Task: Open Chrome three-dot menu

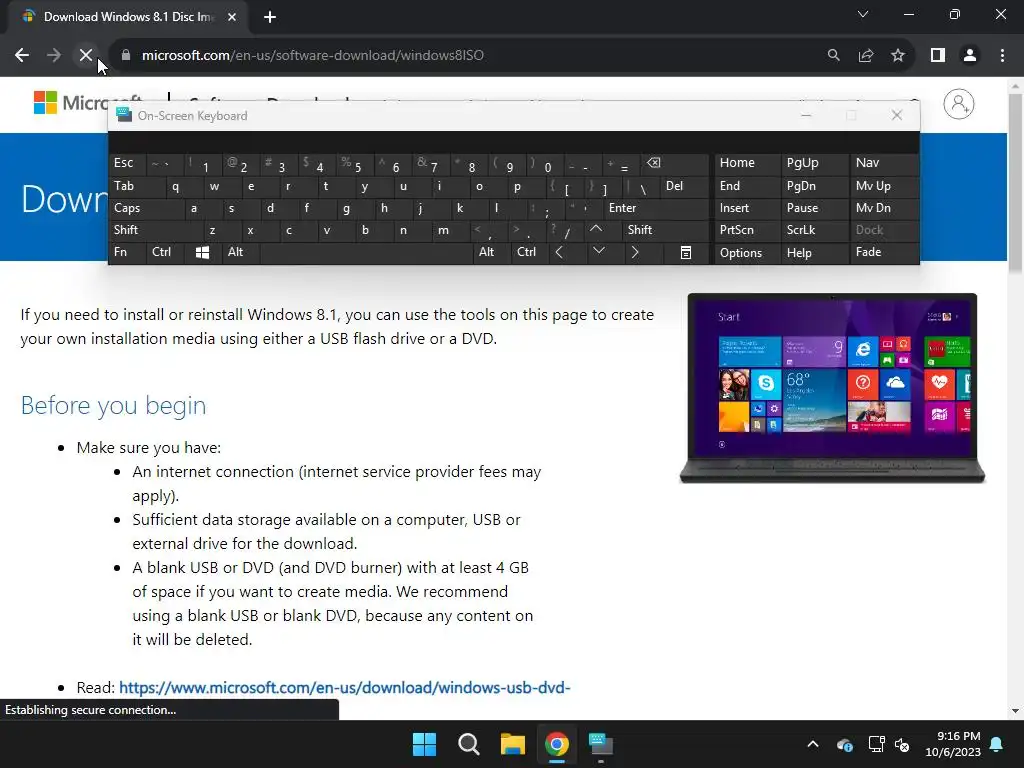Action: click(1002, 56)
